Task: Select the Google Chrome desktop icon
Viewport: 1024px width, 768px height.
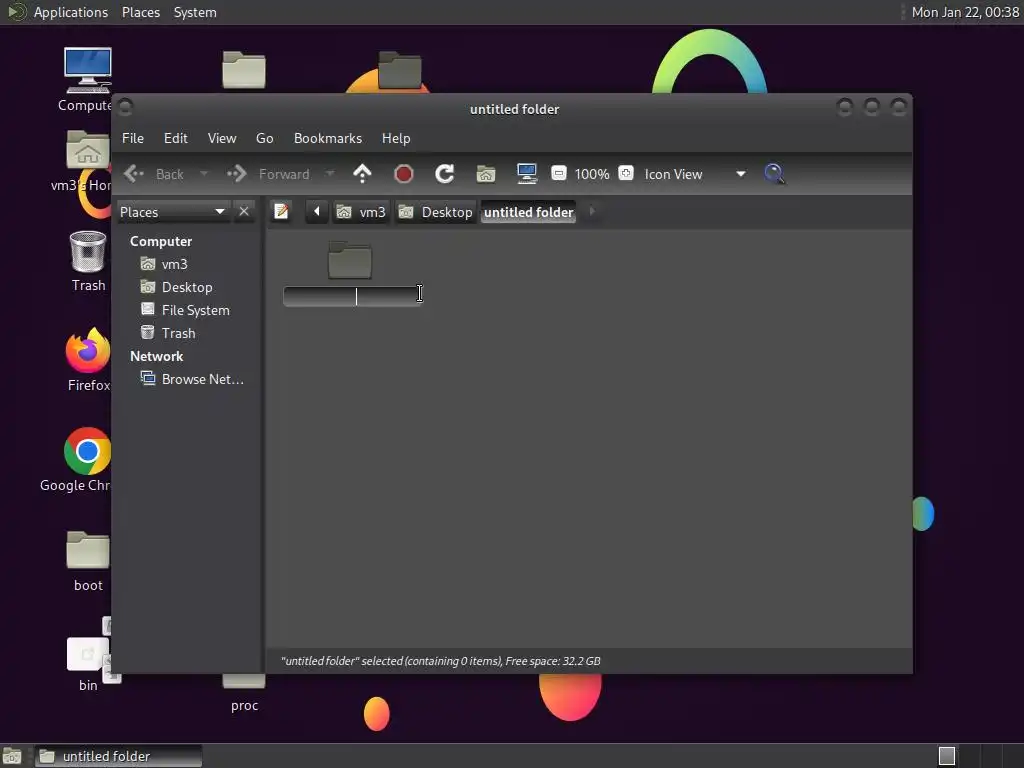Action: pyautogui.click(x=88, y=451)
